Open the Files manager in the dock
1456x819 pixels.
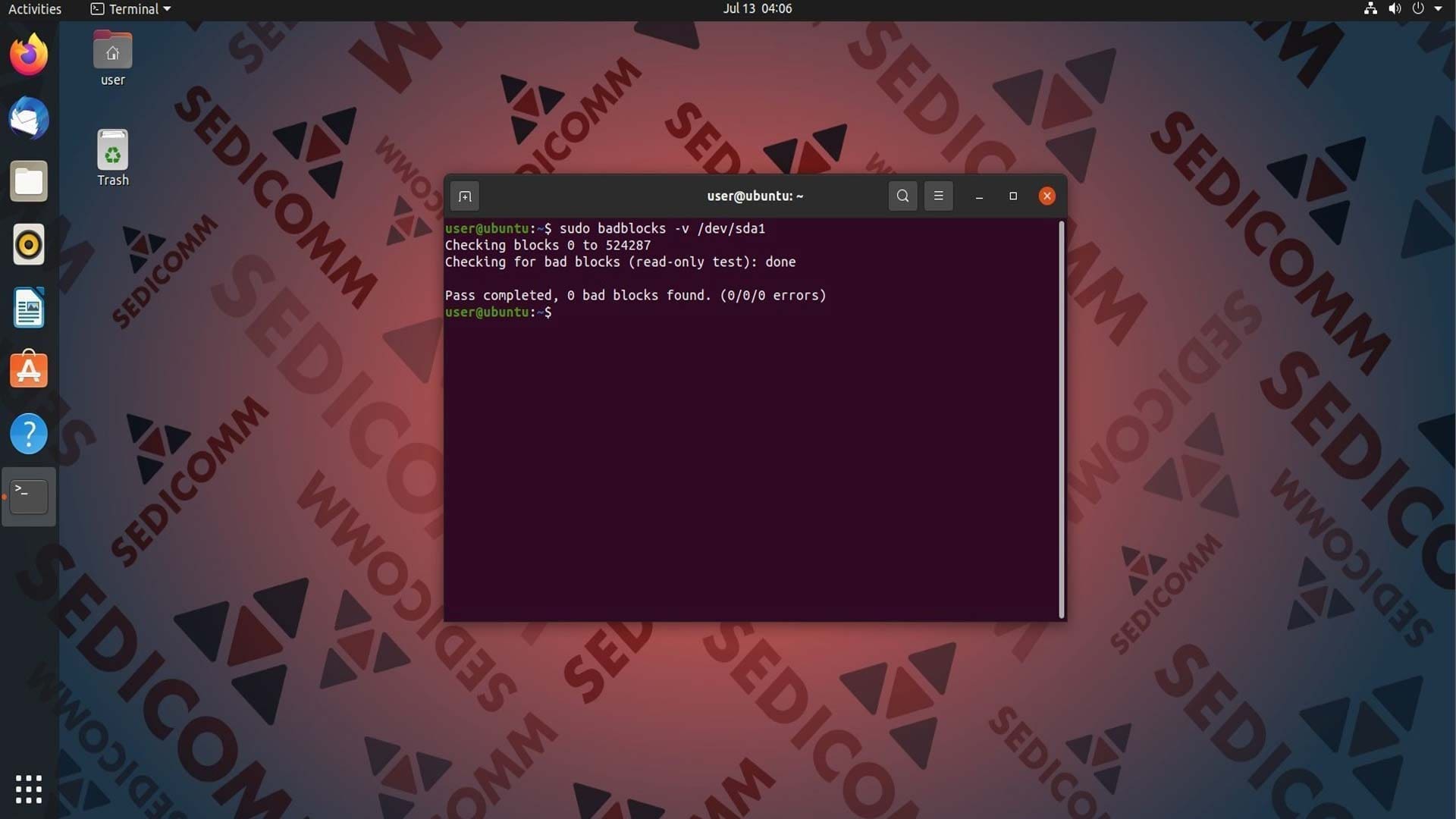[29, 181]
